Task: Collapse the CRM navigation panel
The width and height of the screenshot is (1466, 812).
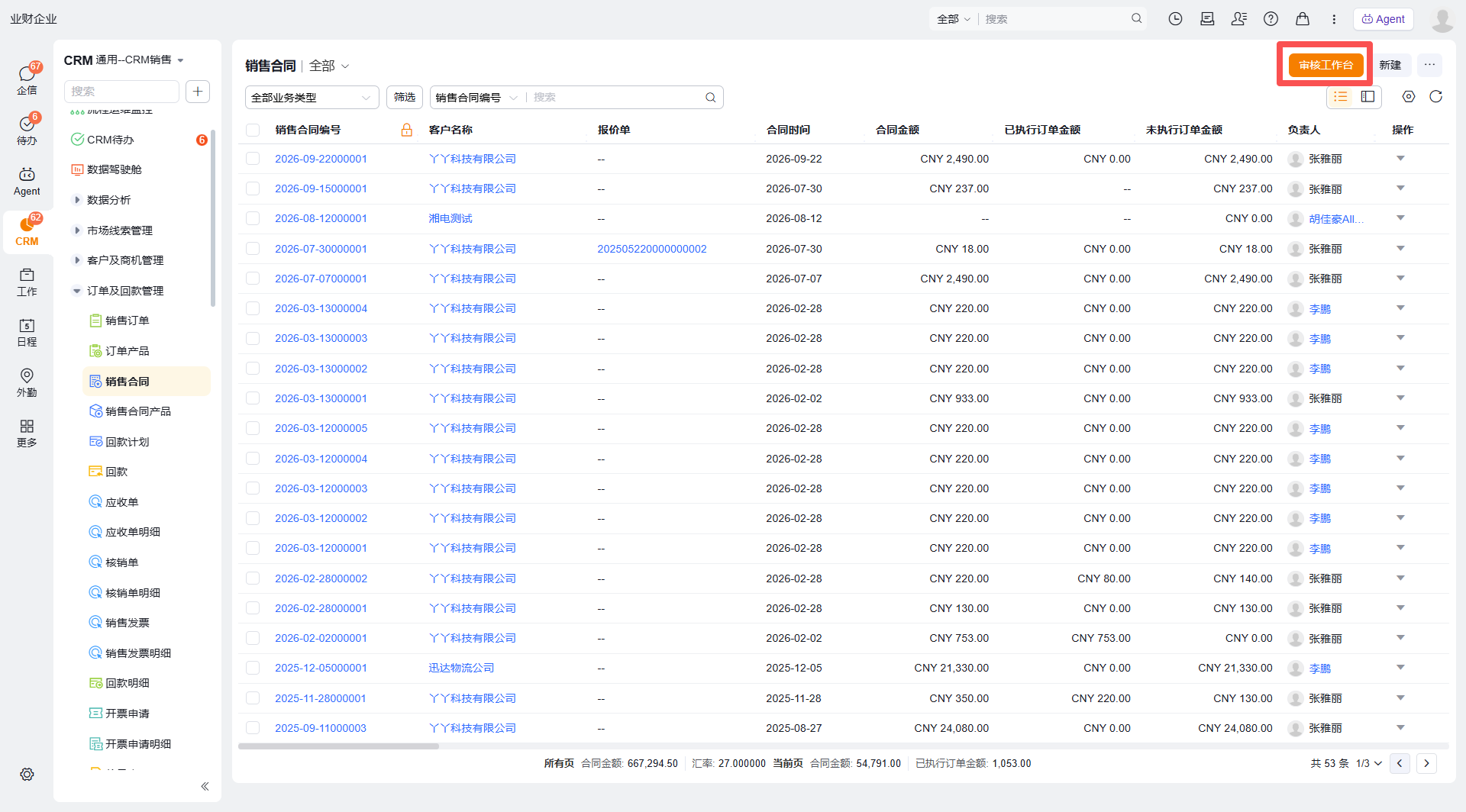Action: [x=205, y=786]
